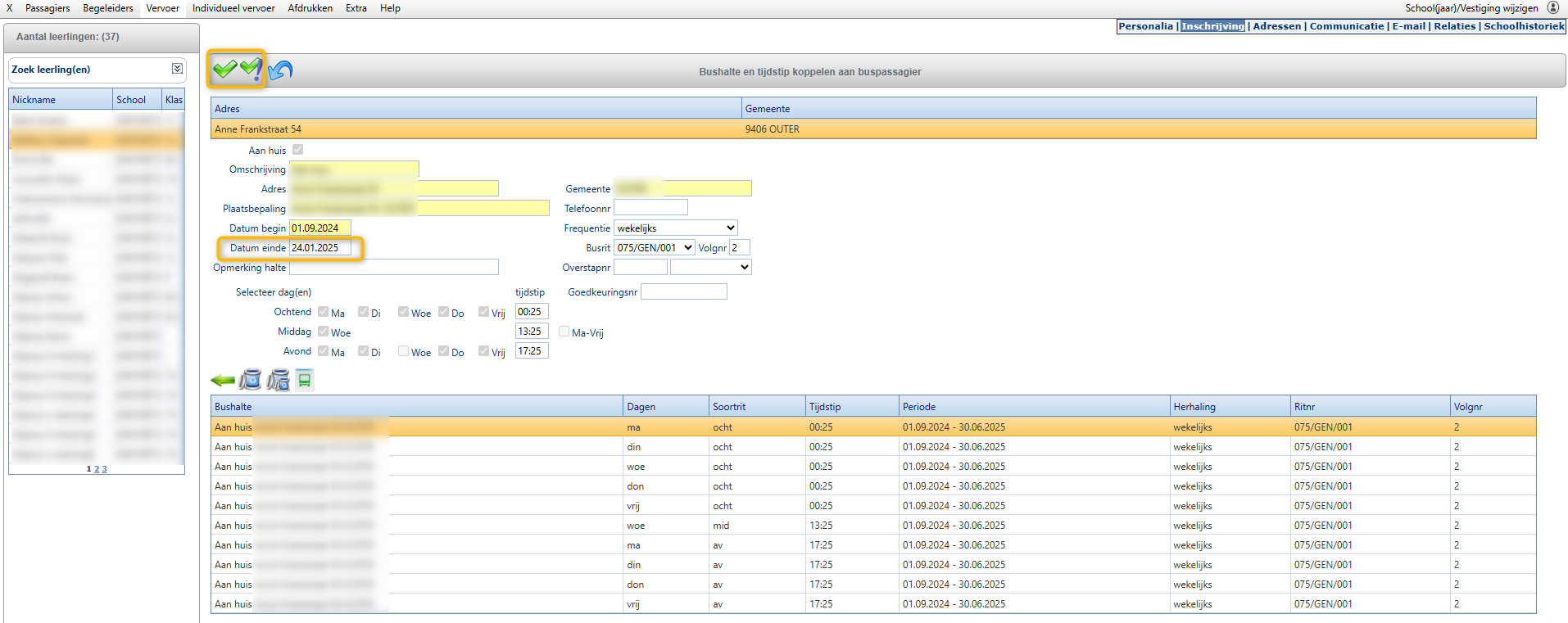
Task: Open the Extra menu
Action: tap(356, 8)
